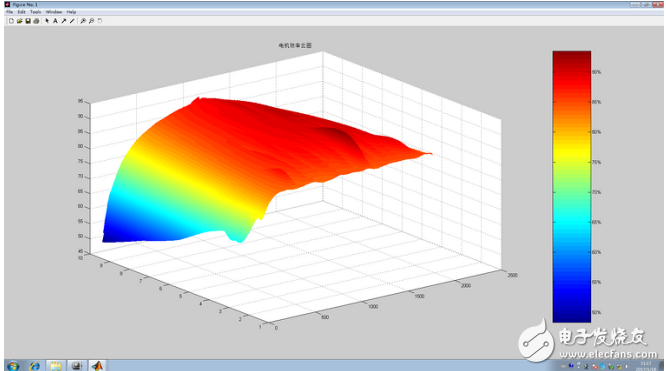Open the Window menu
666x371 pixels.
54,12
